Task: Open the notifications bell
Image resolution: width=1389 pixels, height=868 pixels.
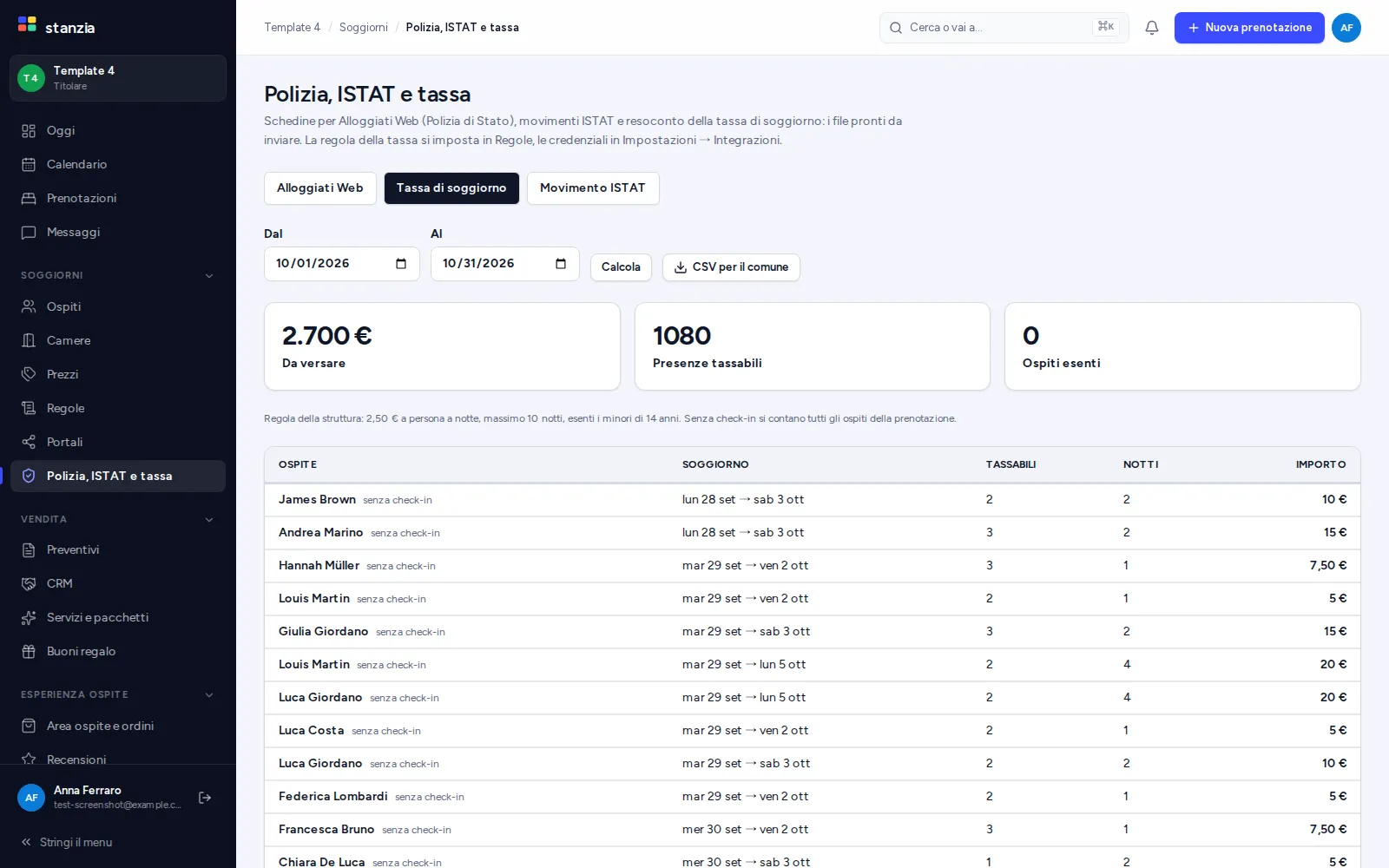Action: 1152,28
